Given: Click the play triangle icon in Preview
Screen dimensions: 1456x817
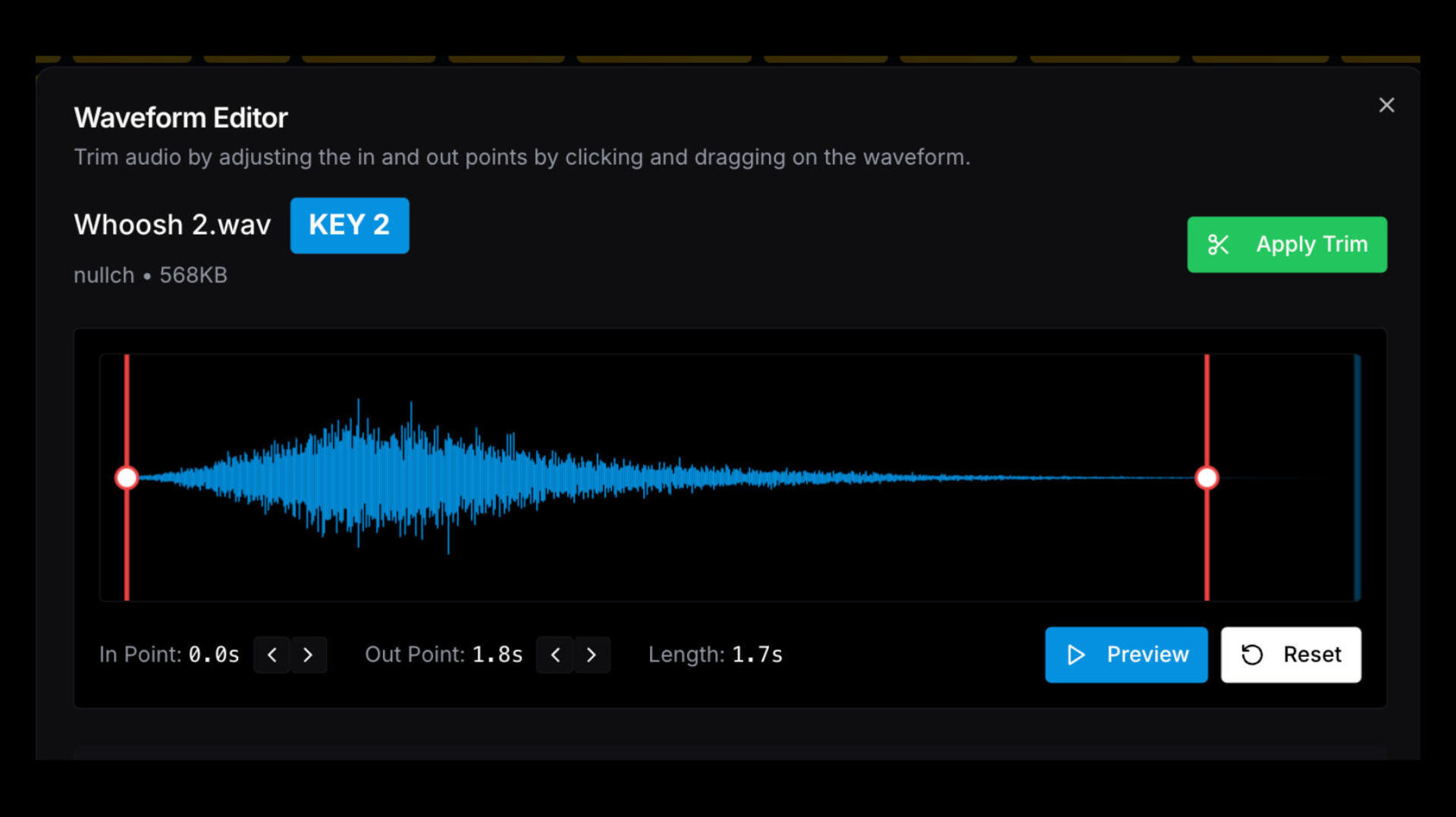Looking at the screenshot, I should pos(1075,655).
